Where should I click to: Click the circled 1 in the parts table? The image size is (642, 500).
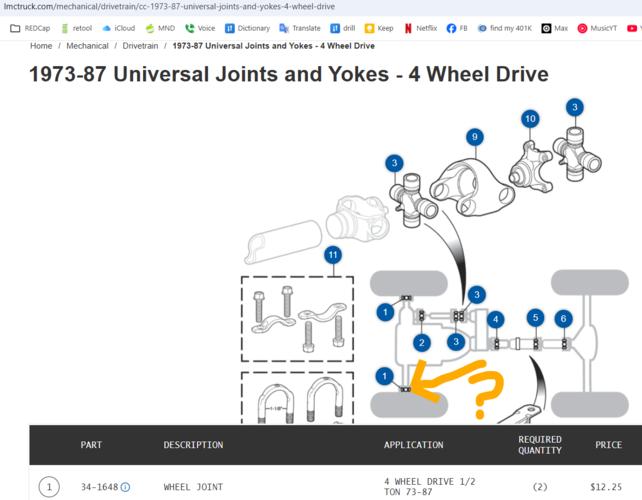[49, 487]
